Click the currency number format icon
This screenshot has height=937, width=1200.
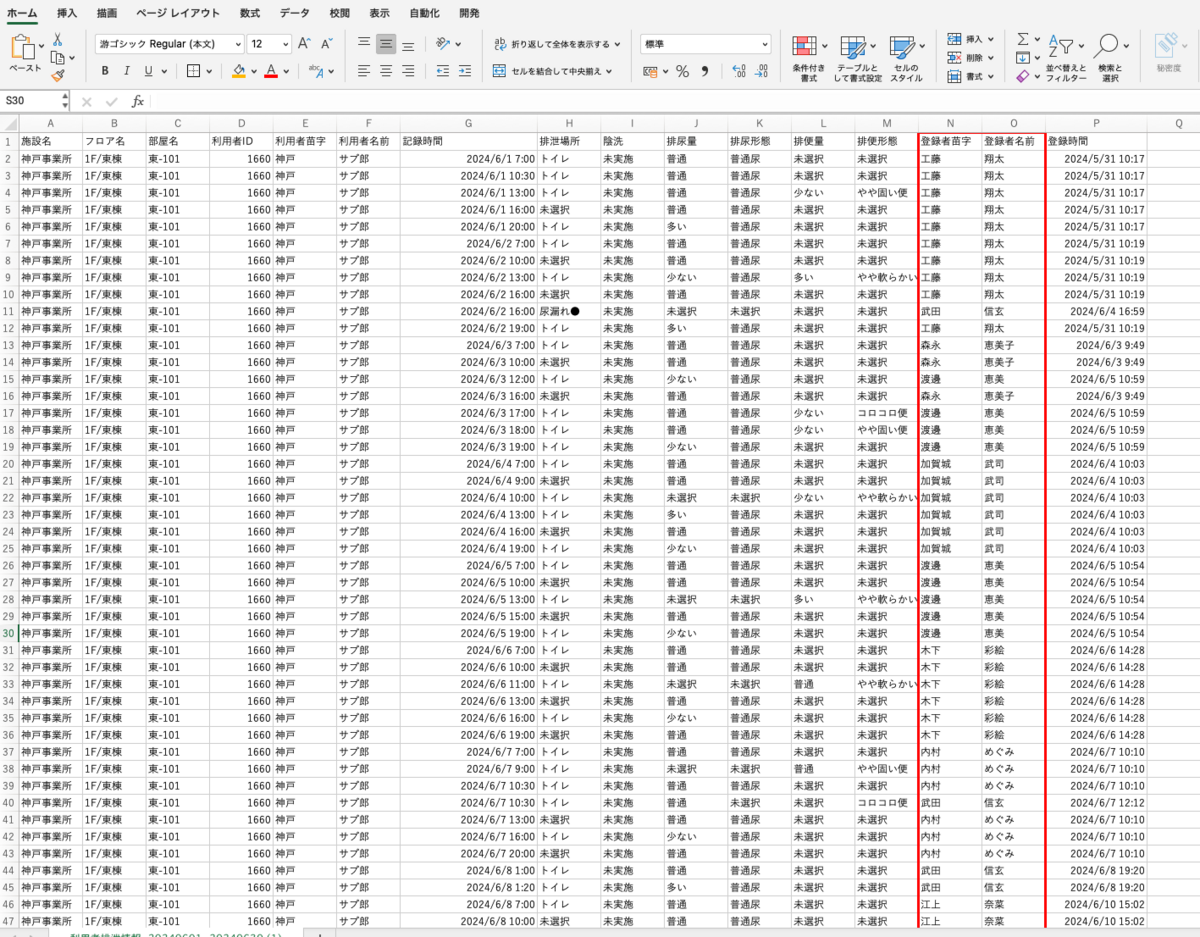tap(650, 71)
